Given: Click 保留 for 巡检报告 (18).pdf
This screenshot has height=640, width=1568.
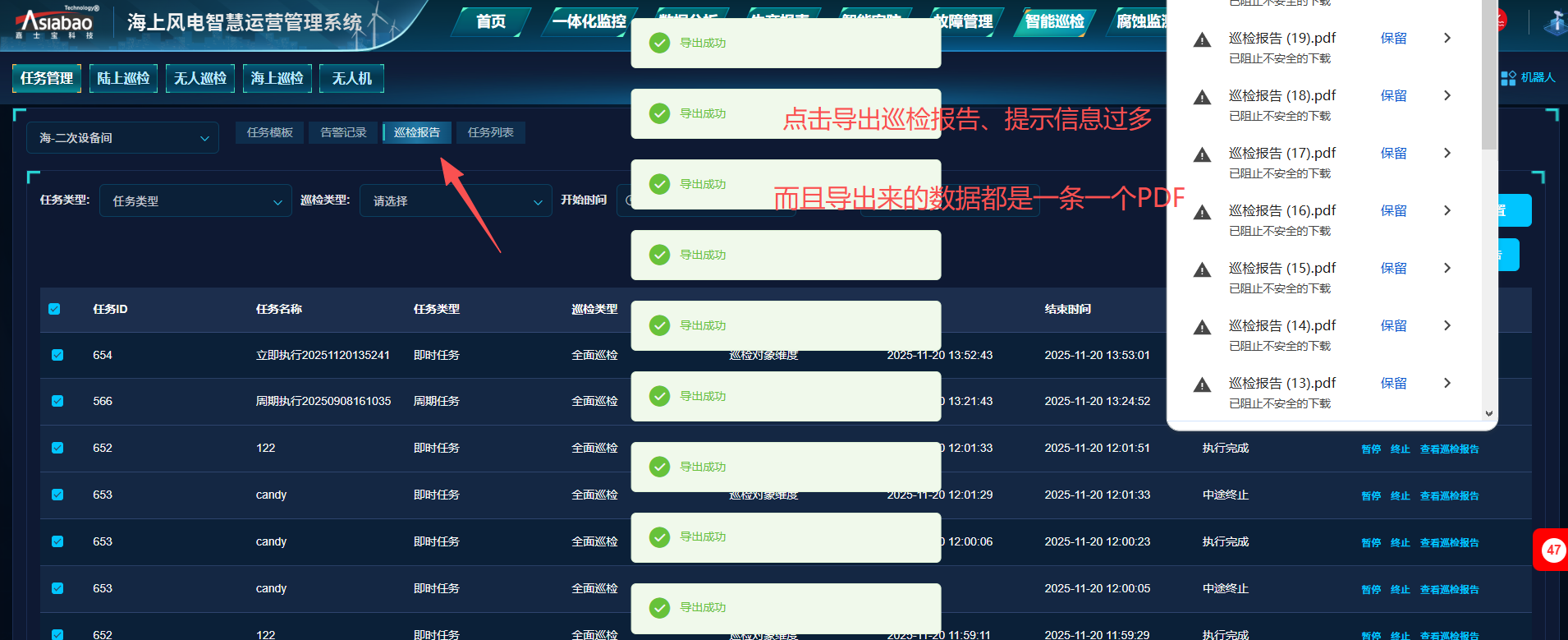Looking at the screenshot, I should click(1393, 95).
